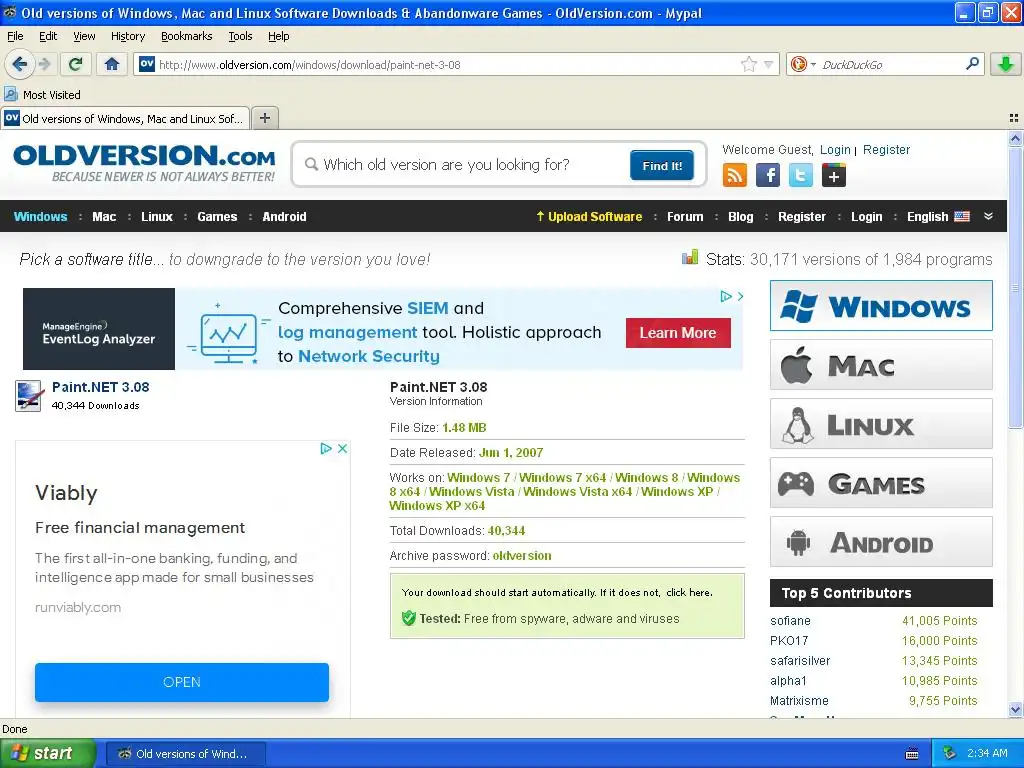Viewport: 1024px width, 768px height.
Task: Click the AdChoices icon on EventLog banner
Action: pos(726,296)
